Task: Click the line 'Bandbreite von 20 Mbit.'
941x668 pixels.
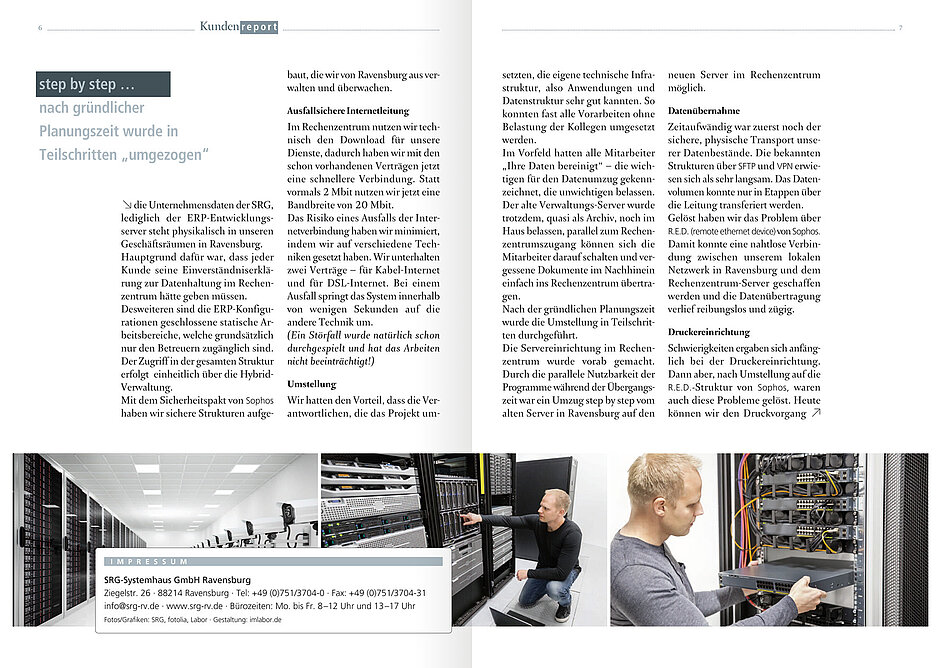Action: (x=340, y=205)
